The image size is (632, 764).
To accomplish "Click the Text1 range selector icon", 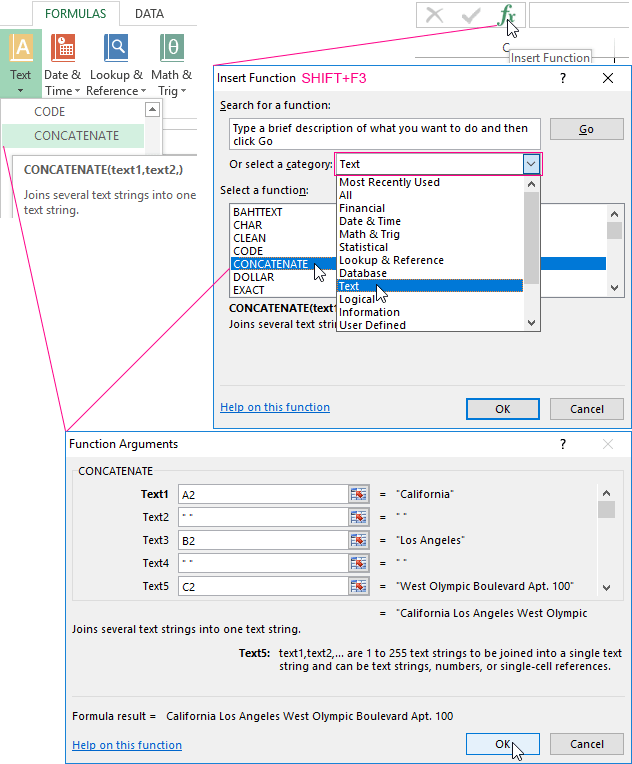I will [359, 495].
